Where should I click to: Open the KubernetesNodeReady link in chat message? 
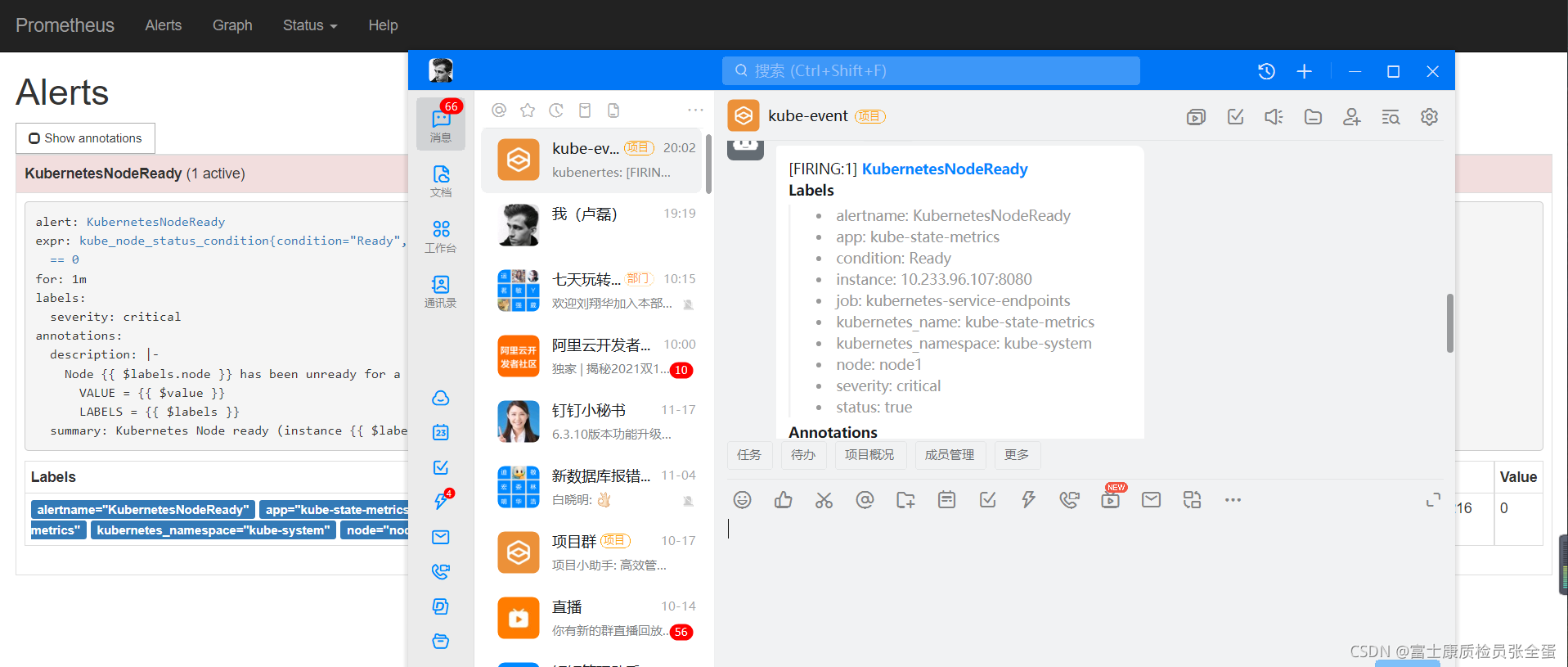pyautogui.click(x=945, y=169)
